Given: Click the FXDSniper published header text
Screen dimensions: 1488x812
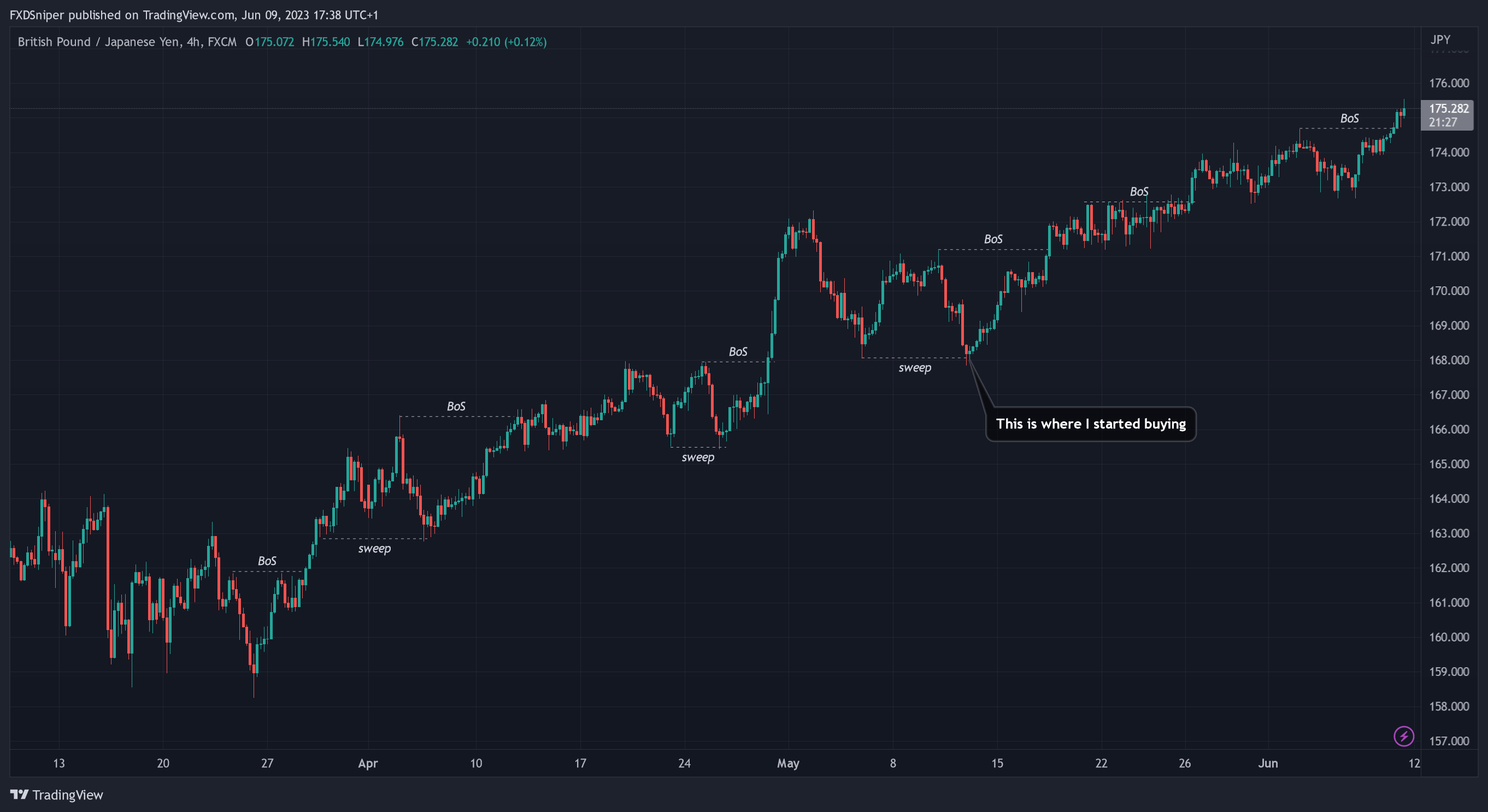Looking at the screenshot, I should (x=193, y=15).
